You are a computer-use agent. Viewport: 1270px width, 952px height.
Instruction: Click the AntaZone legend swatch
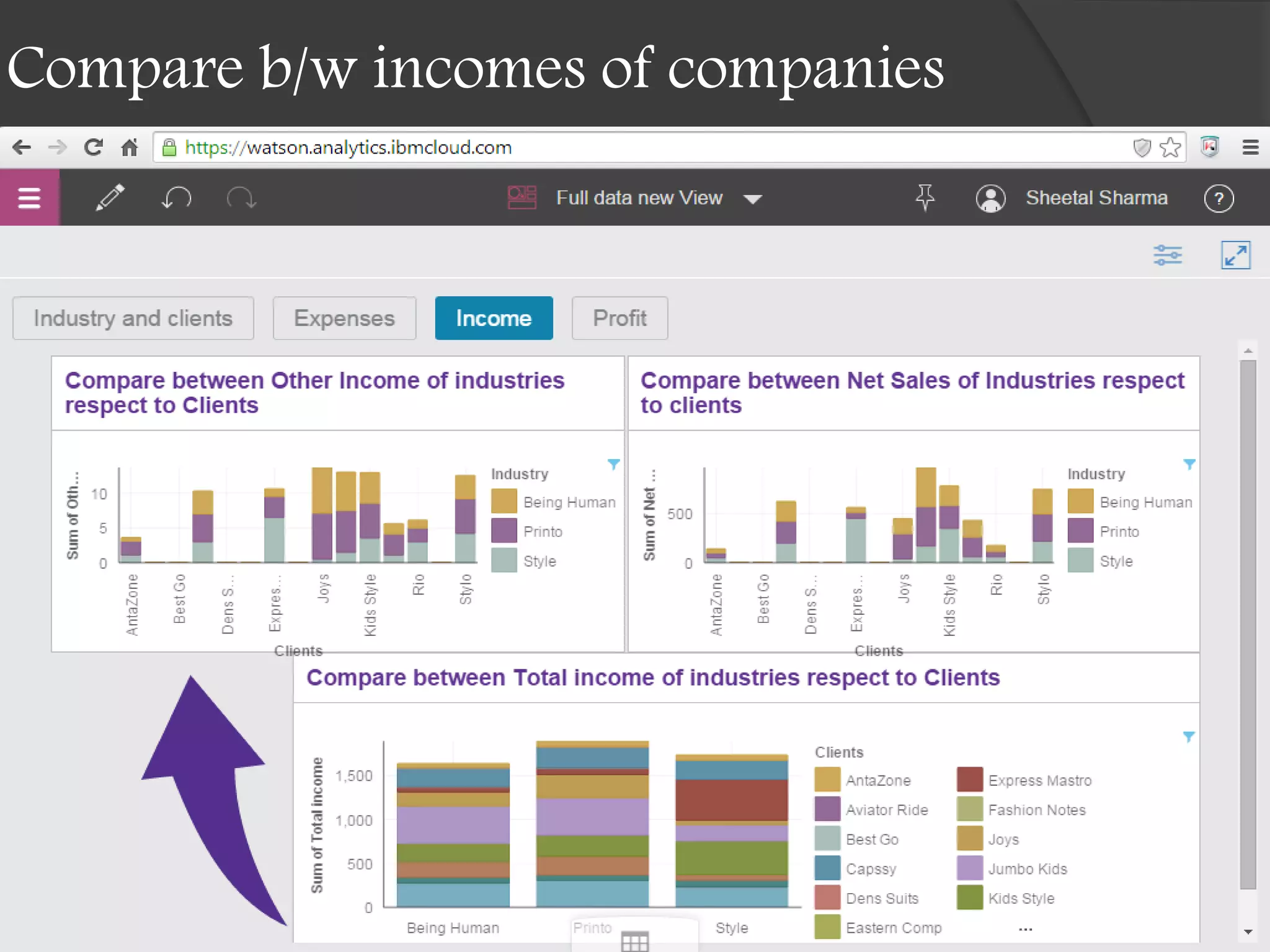pos(827,780)
